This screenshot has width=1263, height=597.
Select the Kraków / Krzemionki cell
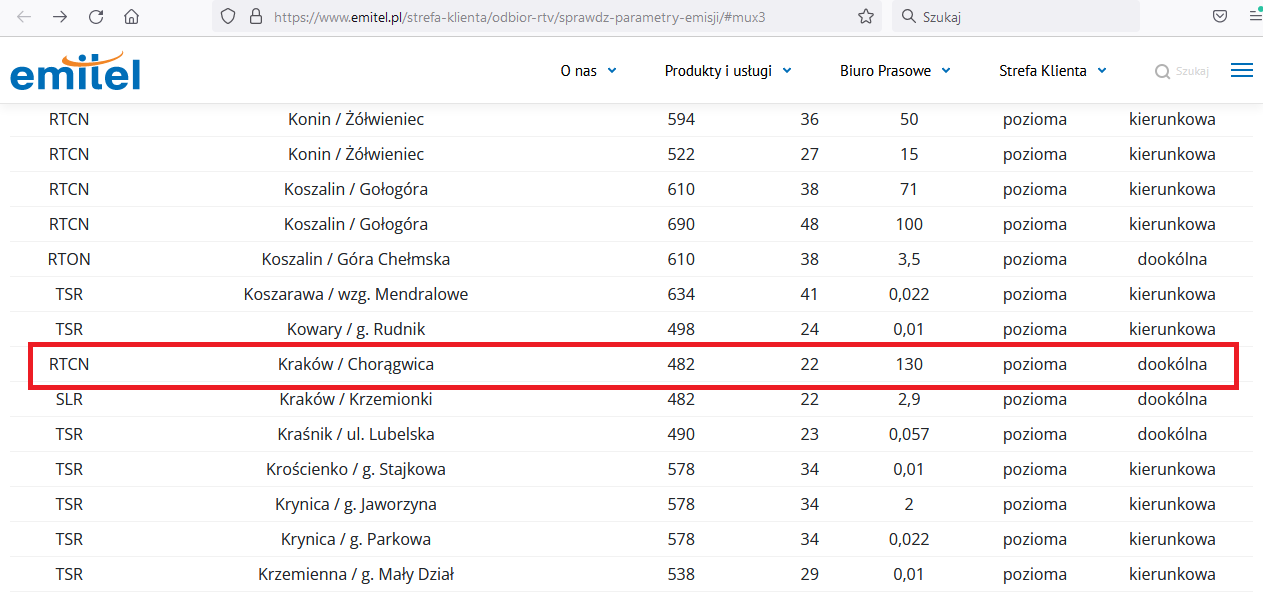tap(356, 400)
